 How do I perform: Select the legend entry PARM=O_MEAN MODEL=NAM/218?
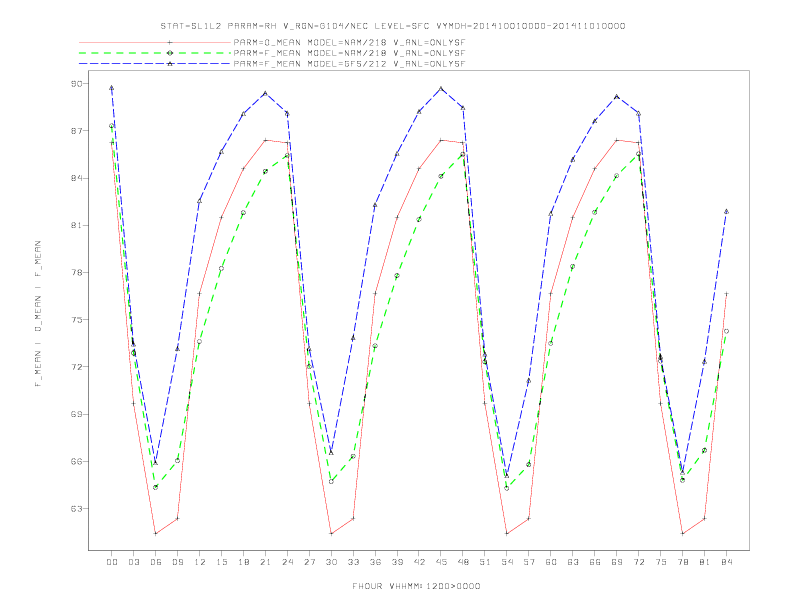click(x=349, y=43)
